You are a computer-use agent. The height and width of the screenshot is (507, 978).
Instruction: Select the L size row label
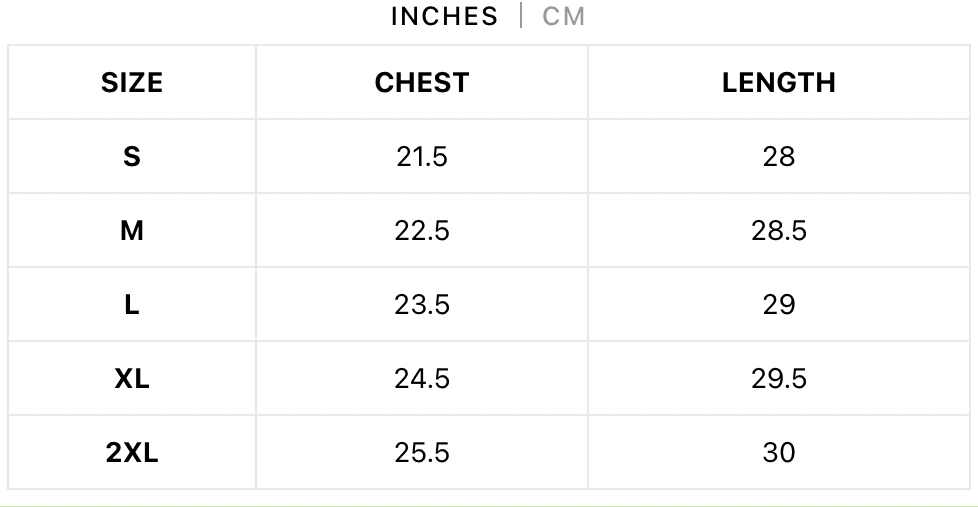pyautogui.click(x=132, y=305)
